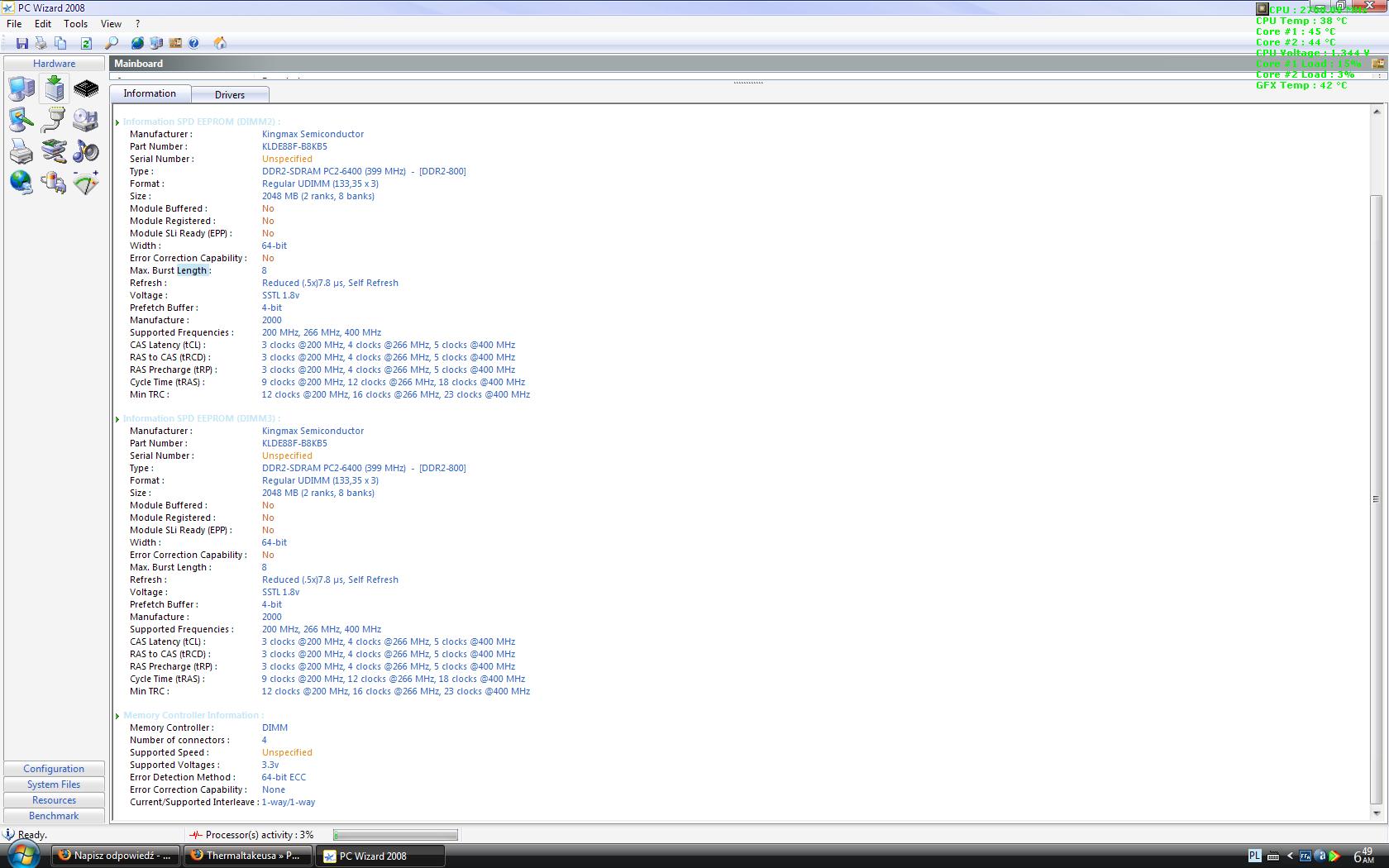Click the Supported Voltages 3.3v value
Screen dimensions: 1389x868
(270, 765)
